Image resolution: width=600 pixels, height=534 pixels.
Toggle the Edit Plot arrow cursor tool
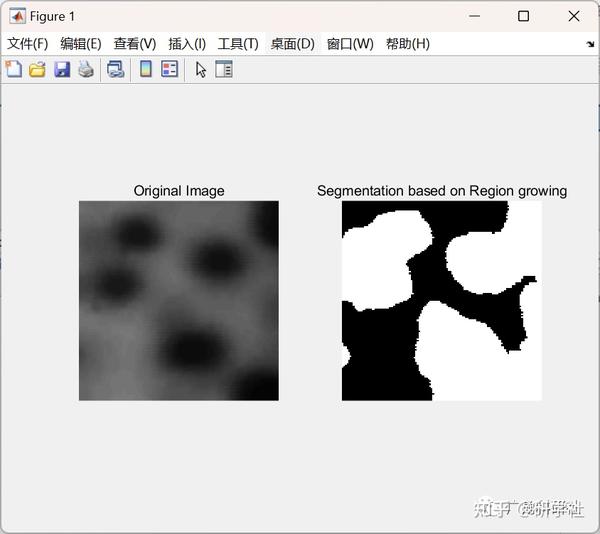(x=201, y=70)
